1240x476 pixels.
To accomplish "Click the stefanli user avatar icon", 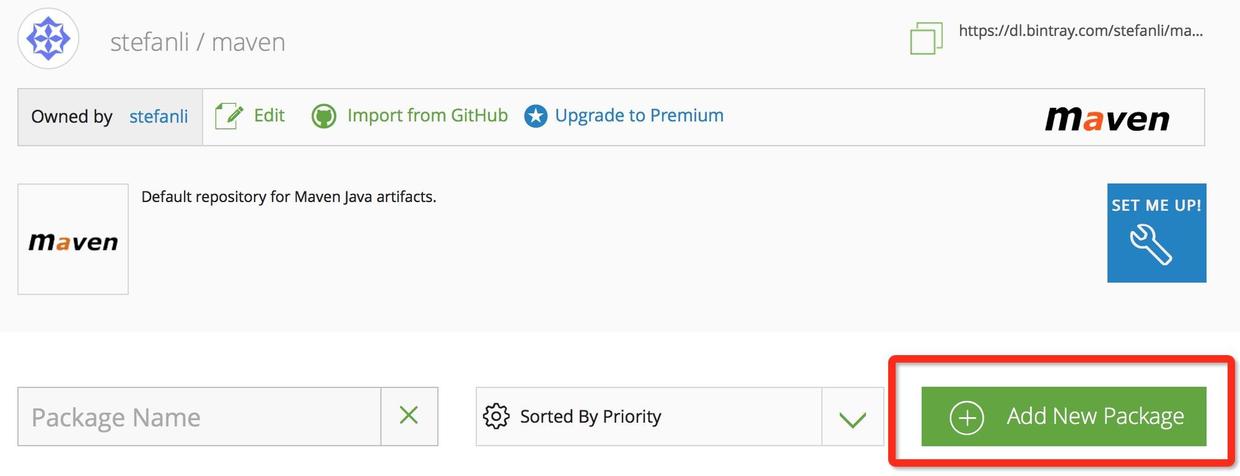I will pos(48,39).
